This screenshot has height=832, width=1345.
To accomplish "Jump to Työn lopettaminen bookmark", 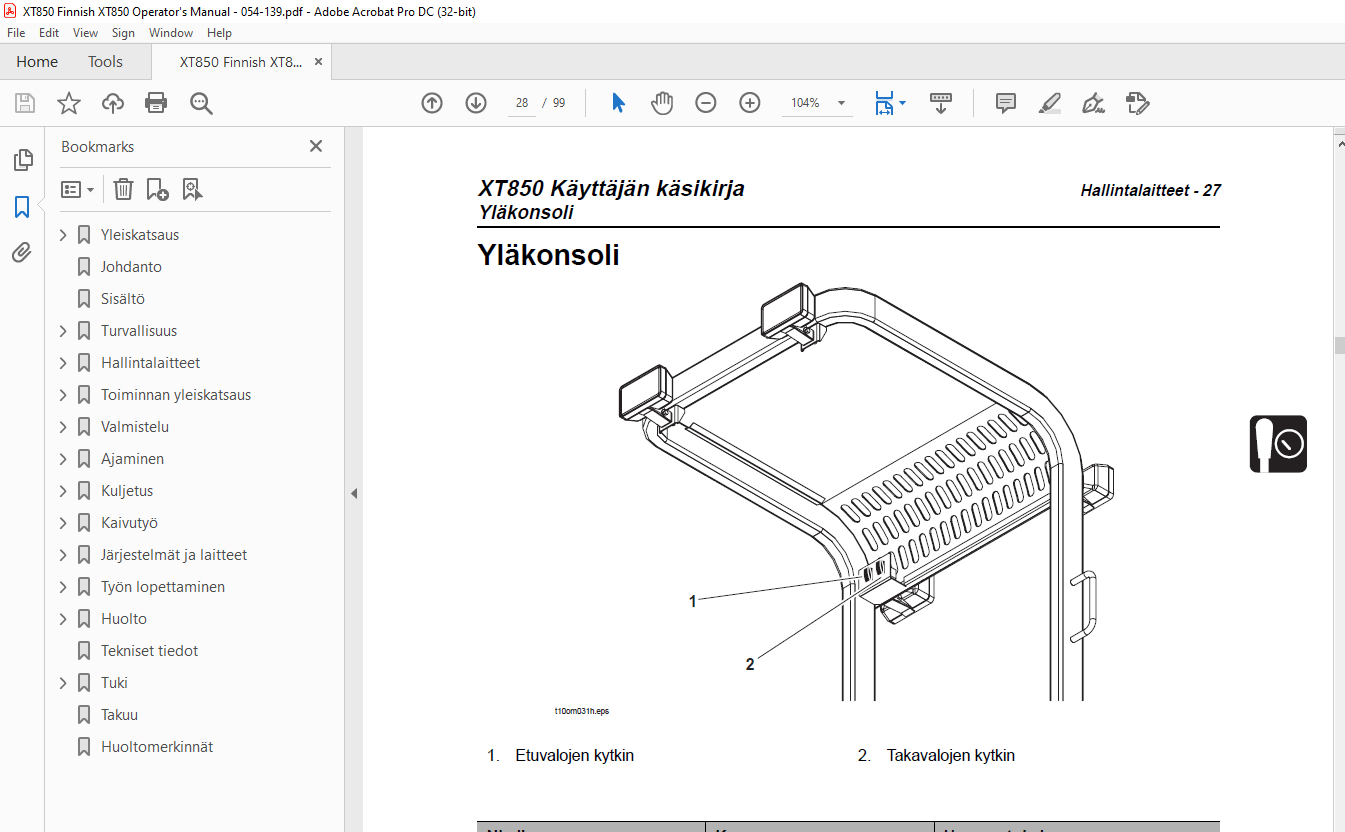I will point(163,587).
